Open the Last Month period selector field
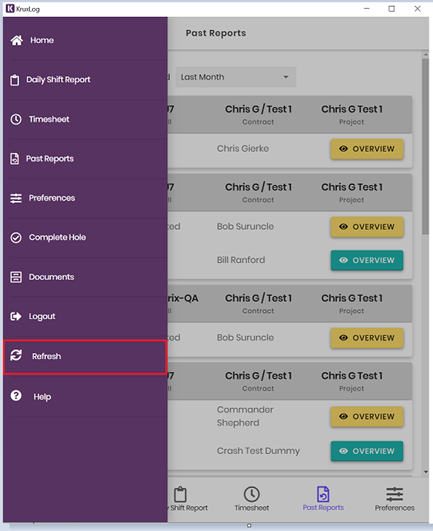 click(236, 77)
